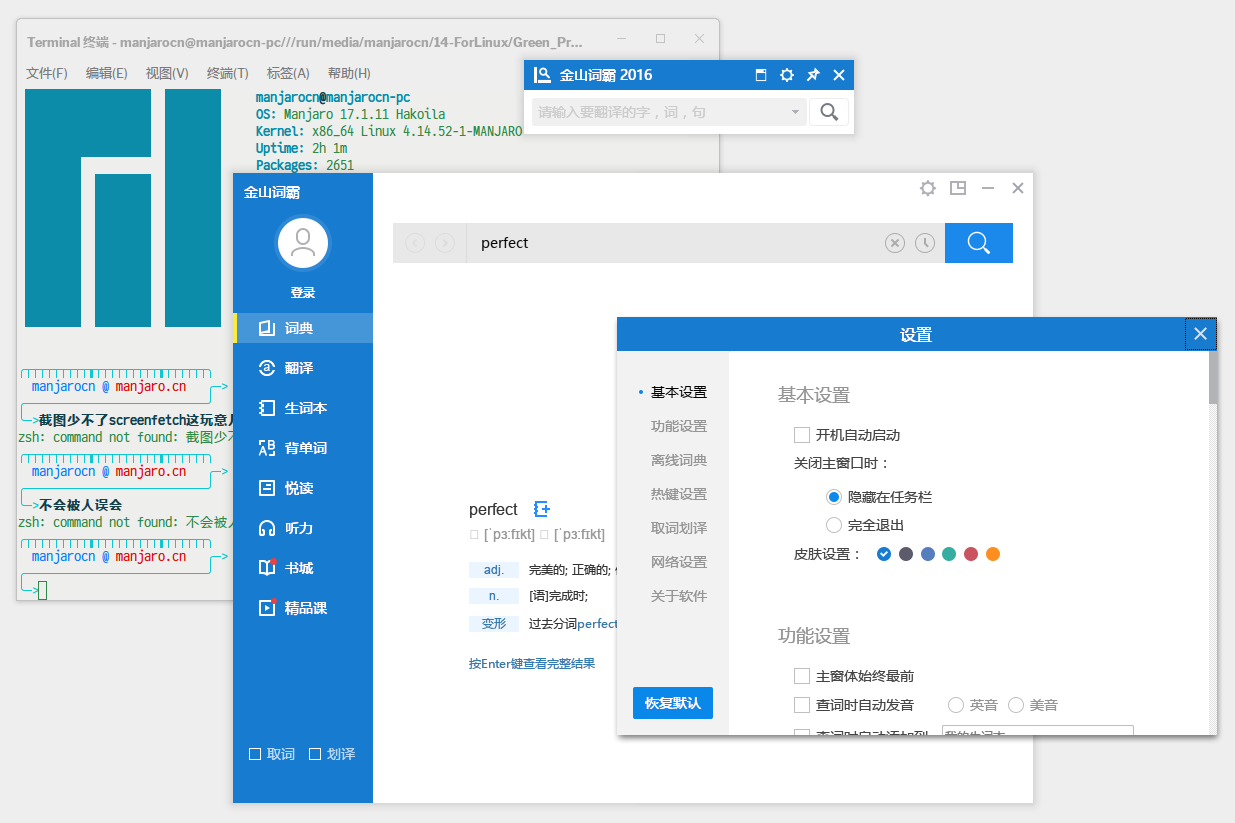This screenshot has height=823, width=1235.
Task: Click the 登录 login link
Action: pyautogui.click(x=303, y=293)
